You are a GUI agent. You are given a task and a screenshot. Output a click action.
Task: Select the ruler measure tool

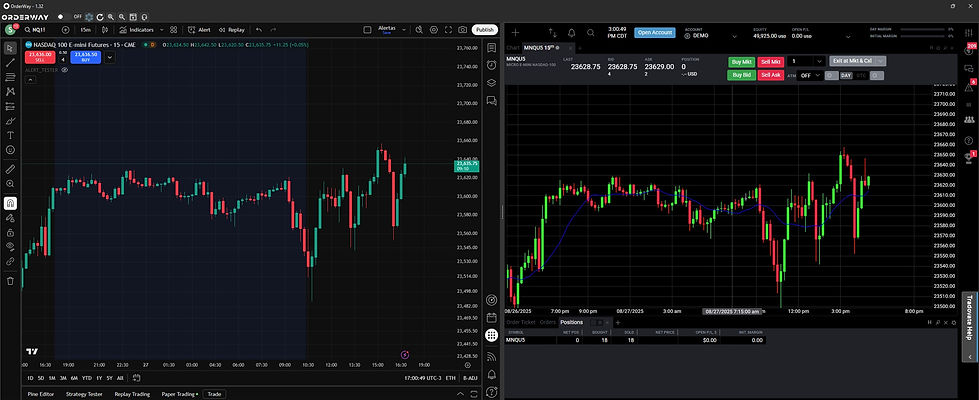(10, 169)
